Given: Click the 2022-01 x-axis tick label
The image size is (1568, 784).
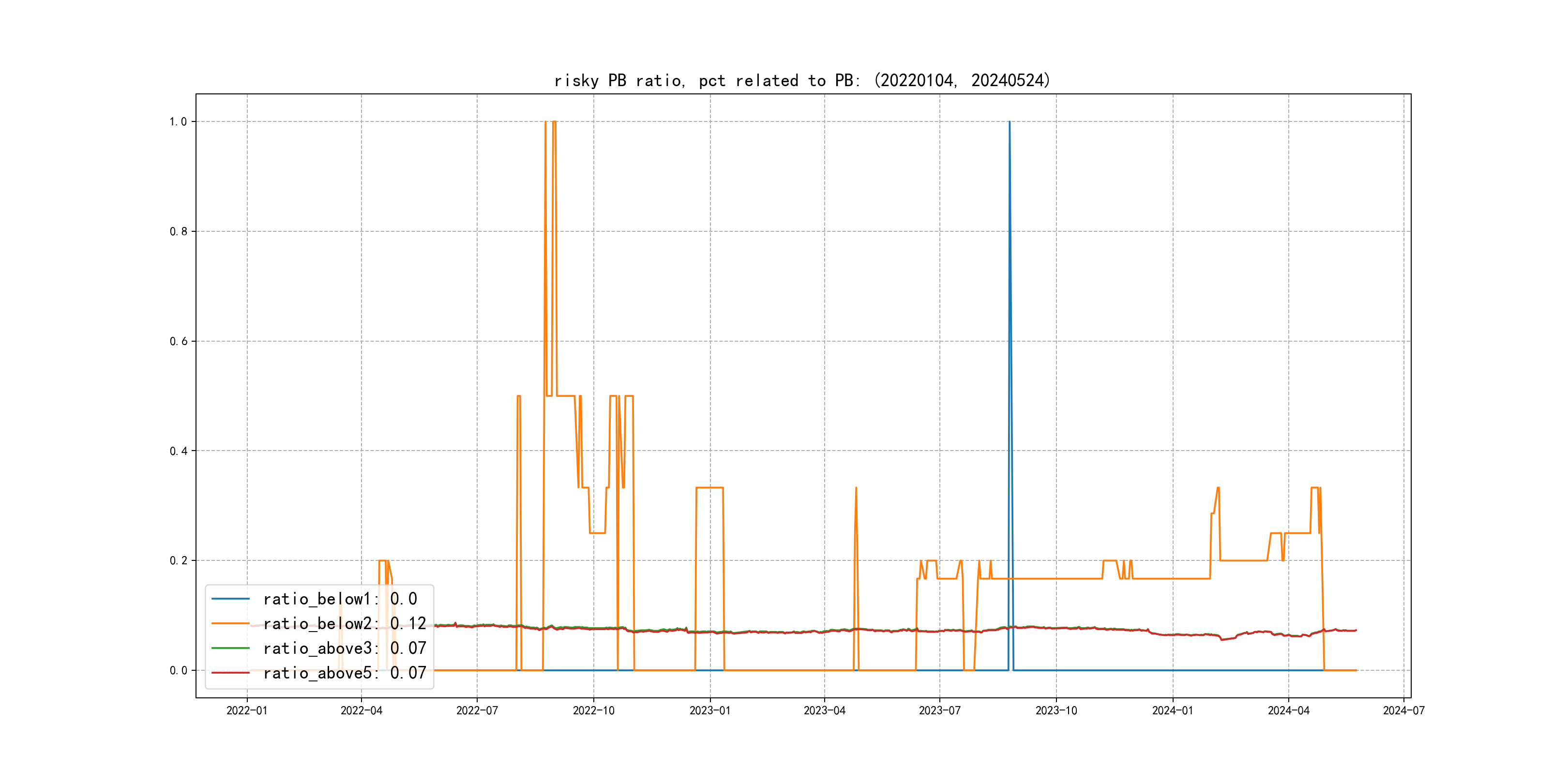Looking at the screenshot, I should coord(246,710).
